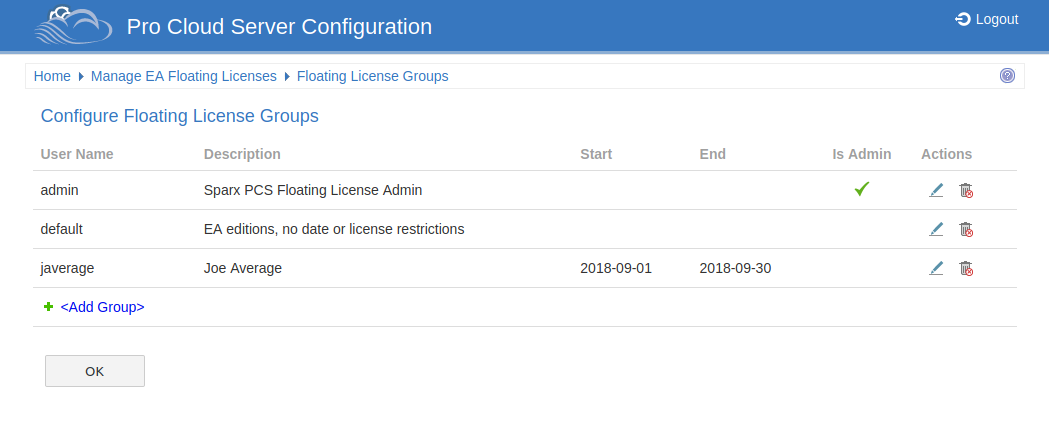Image resolution: width=1049 pixels, height=446 pixels.
Task: Click the Logout arrow icon
Action: 963,19
